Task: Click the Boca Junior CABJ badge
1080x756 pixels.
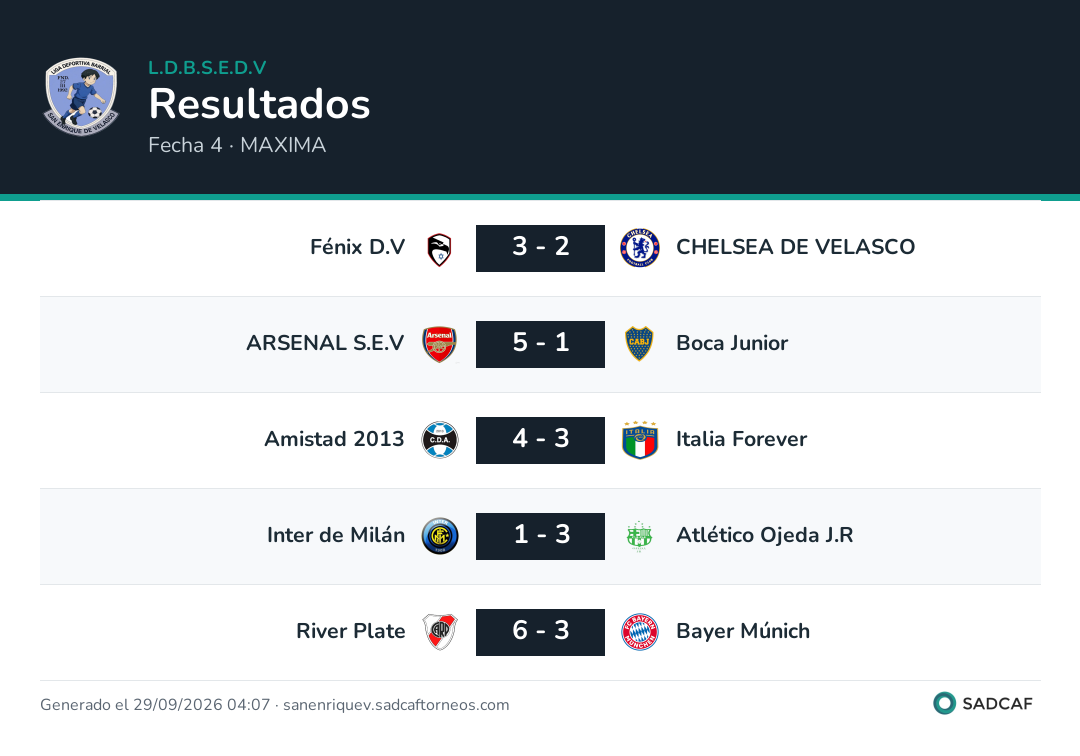Action: tap(639, 344)
